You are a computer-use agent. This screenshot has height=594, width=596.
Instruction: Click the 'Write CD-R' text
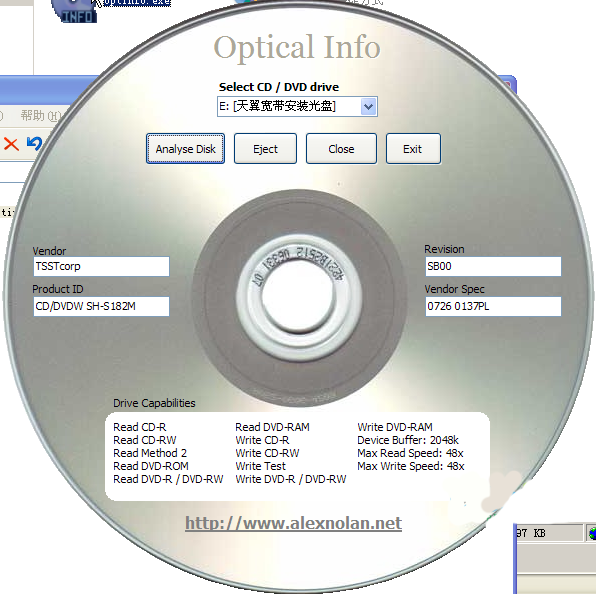pyautogui.click(x=262, y=440)
